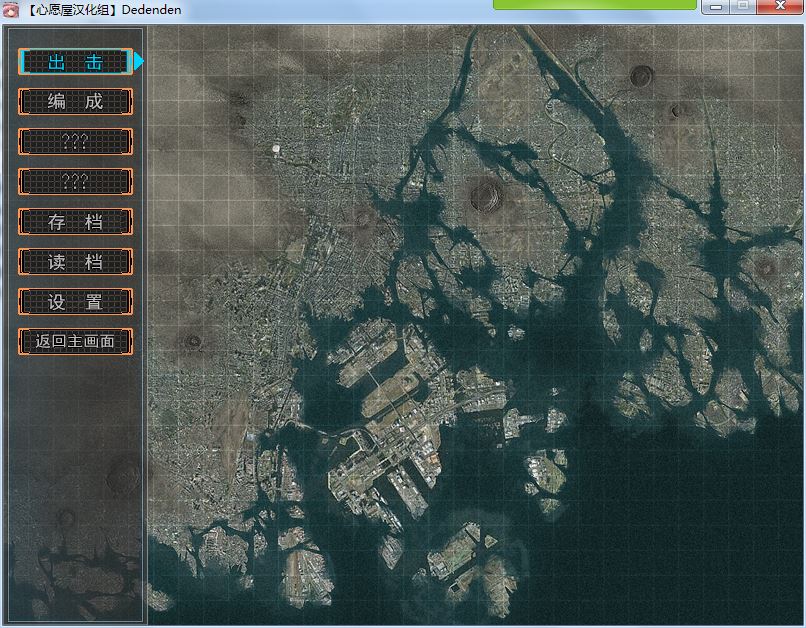Click the green bar above the title bar

point(594,4)
